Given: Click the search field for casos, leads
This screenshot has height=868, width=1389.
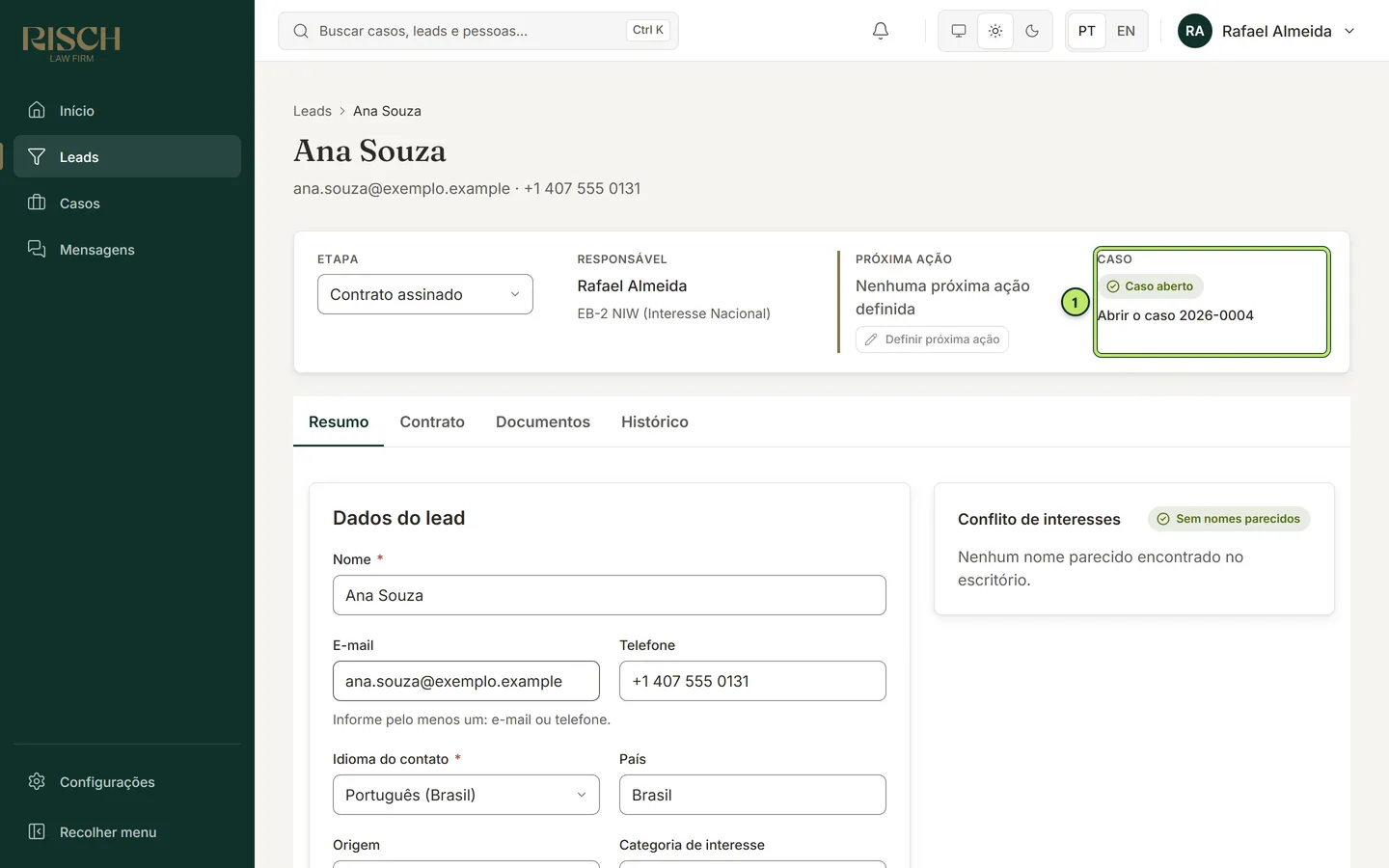Looking at the screenshot, I should 478,31.
